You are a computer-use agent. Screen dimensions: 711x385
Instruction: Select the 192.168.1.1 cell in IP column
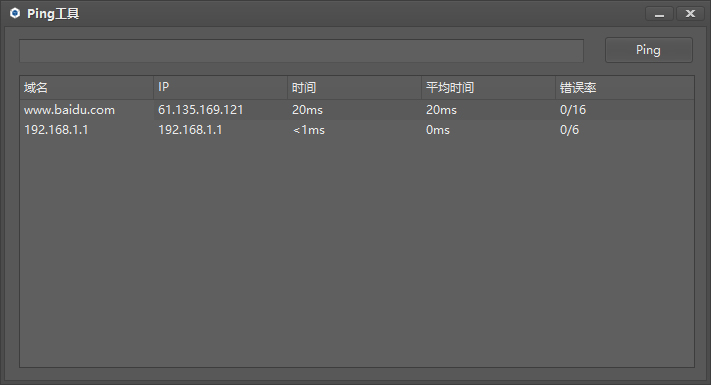[x=220, y=130]
